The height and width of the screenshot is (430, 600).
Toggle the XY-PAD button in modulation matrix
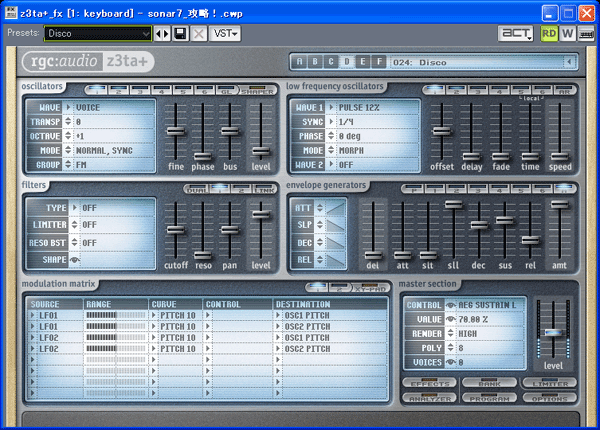tap(370, 288)
